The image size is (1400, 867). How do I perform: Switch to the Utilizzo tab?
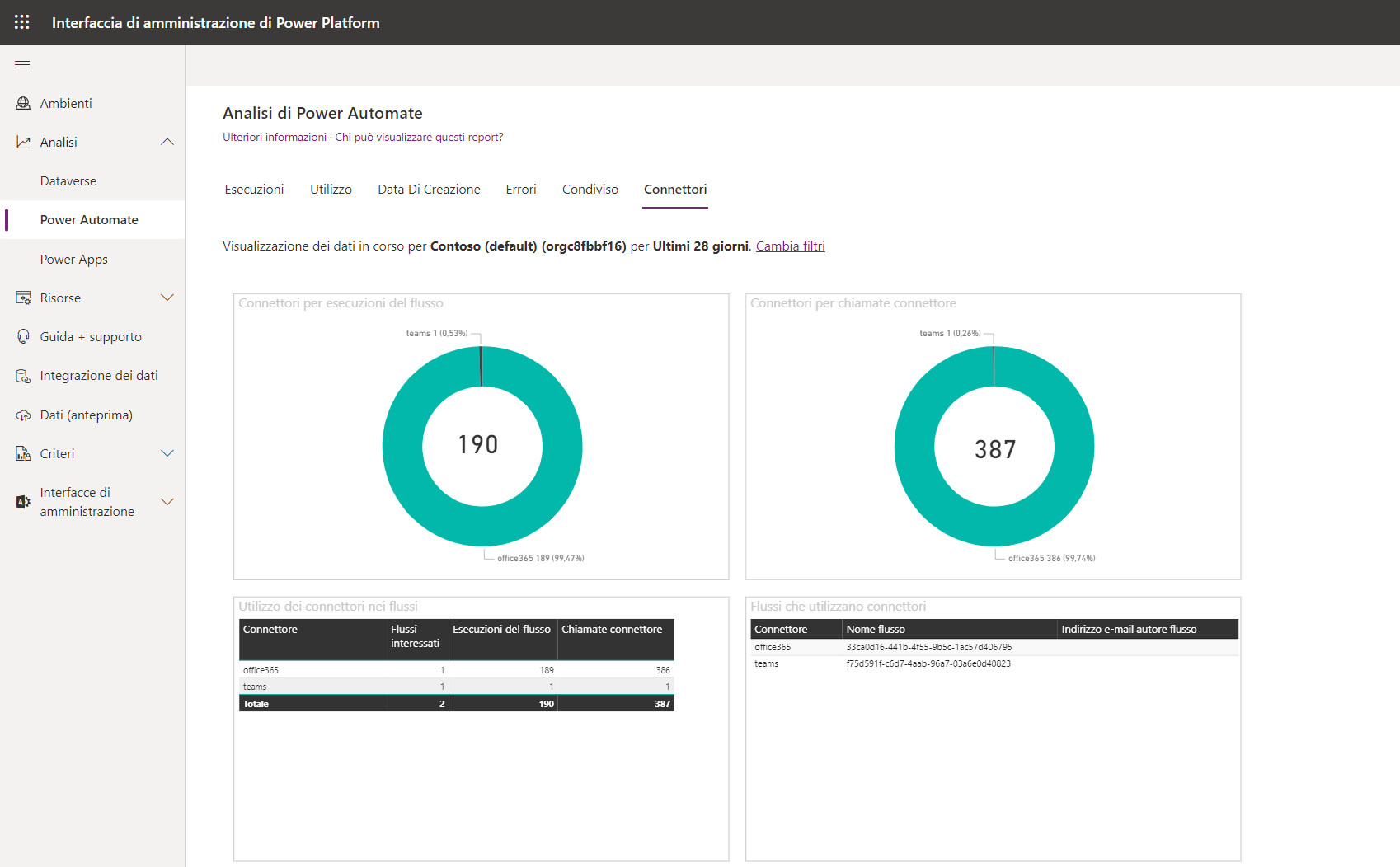(x=331, y=190)
